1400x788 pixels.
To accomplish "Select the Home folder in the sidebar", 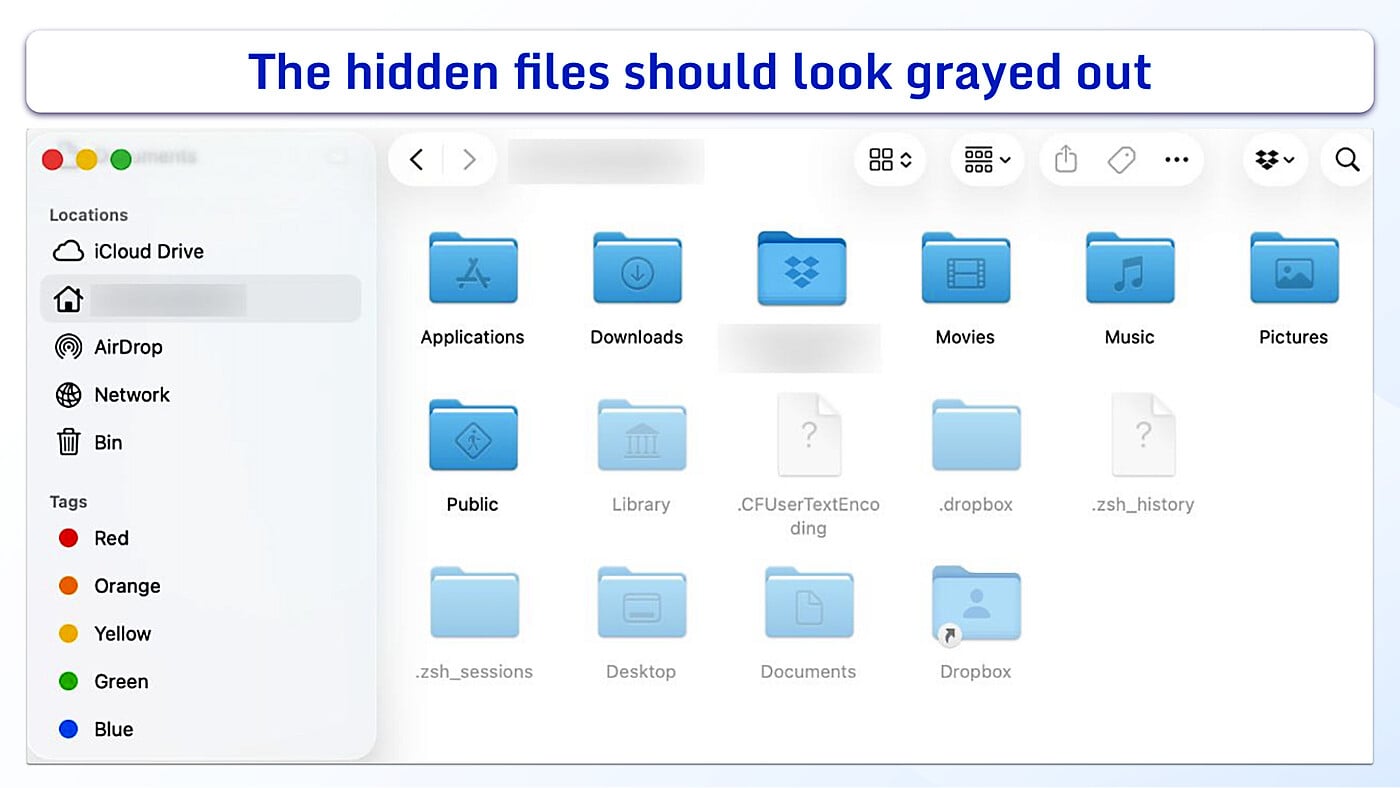I will [x=200, y=299].
